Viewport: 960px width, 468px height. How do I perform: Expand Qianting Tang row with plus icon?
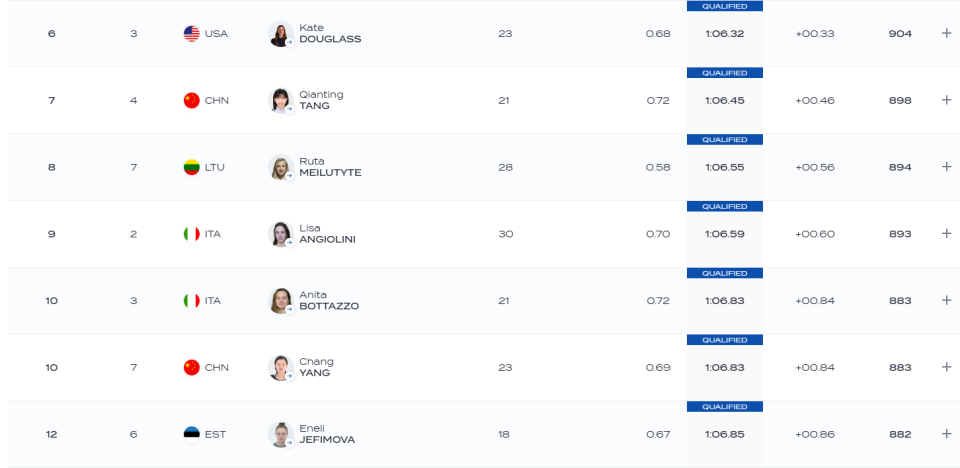[x=946, y=100]
